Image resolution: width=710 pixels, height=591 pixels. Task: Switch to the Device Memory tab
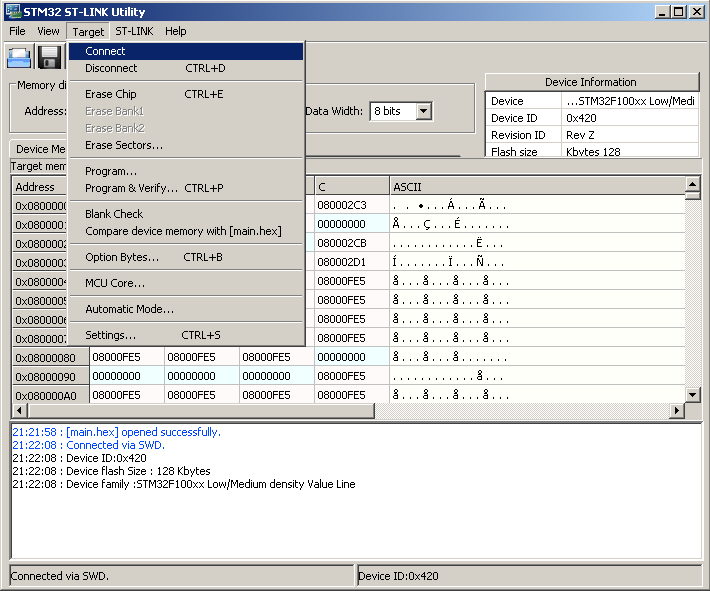point(40,149)
